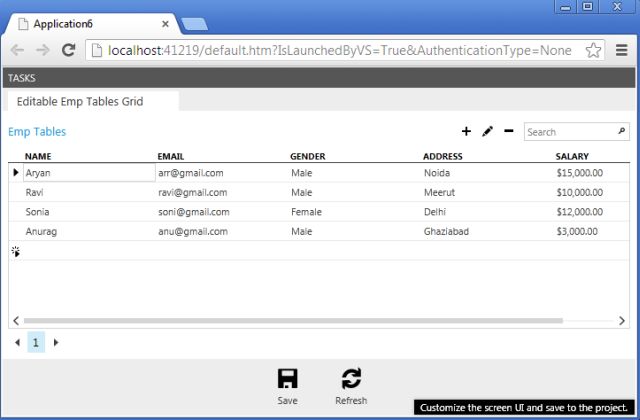This screenshot has width=640, height=420.
Task: Click the $10,000.00 salary cell
Action: 580,192
